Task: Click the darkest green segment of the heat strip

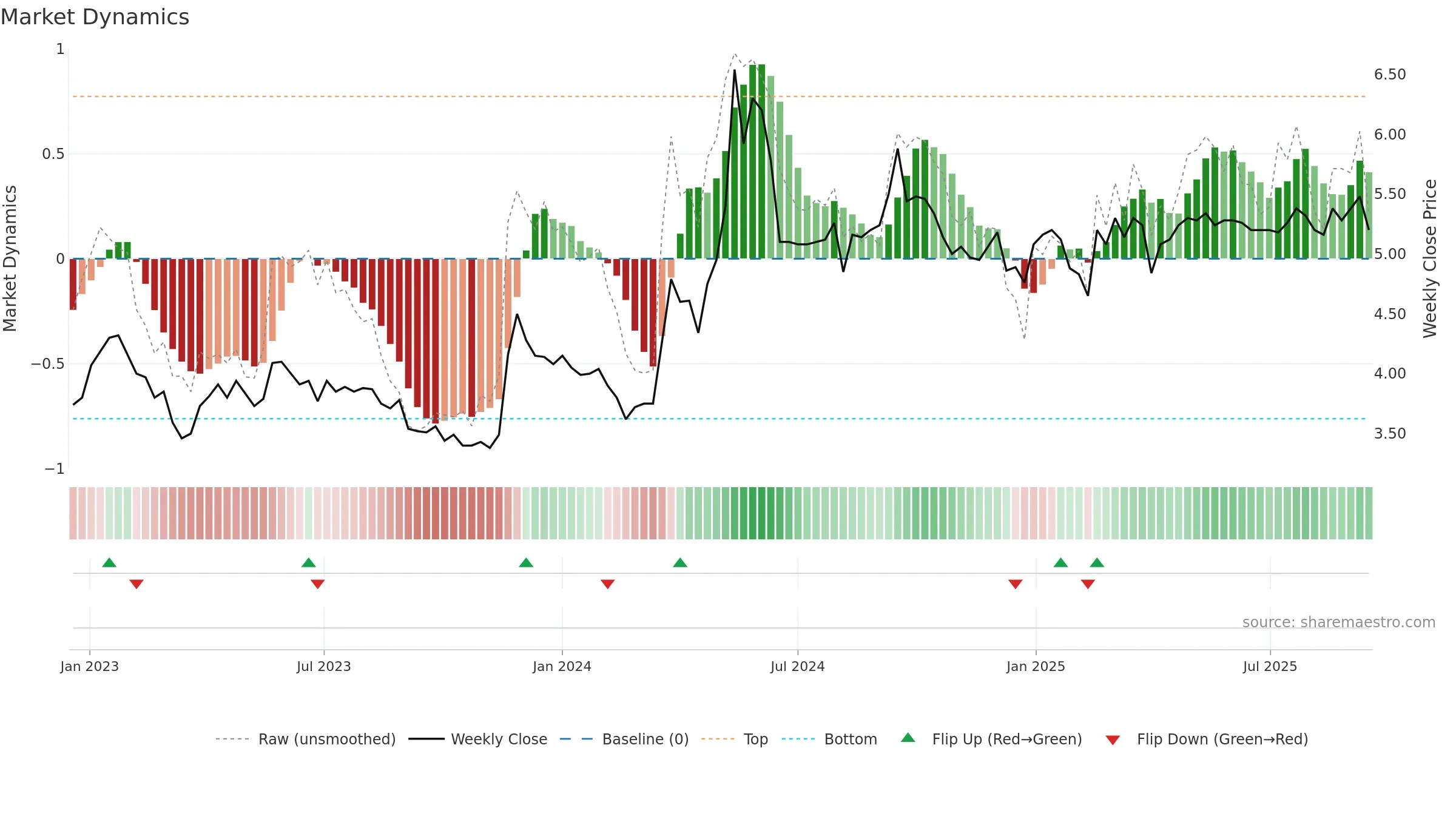Action: tap(762, 513)
